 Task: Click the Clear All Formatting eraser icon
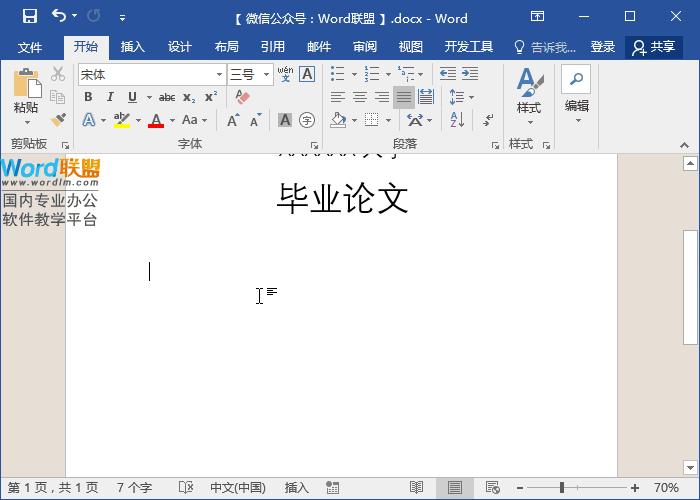242,97
